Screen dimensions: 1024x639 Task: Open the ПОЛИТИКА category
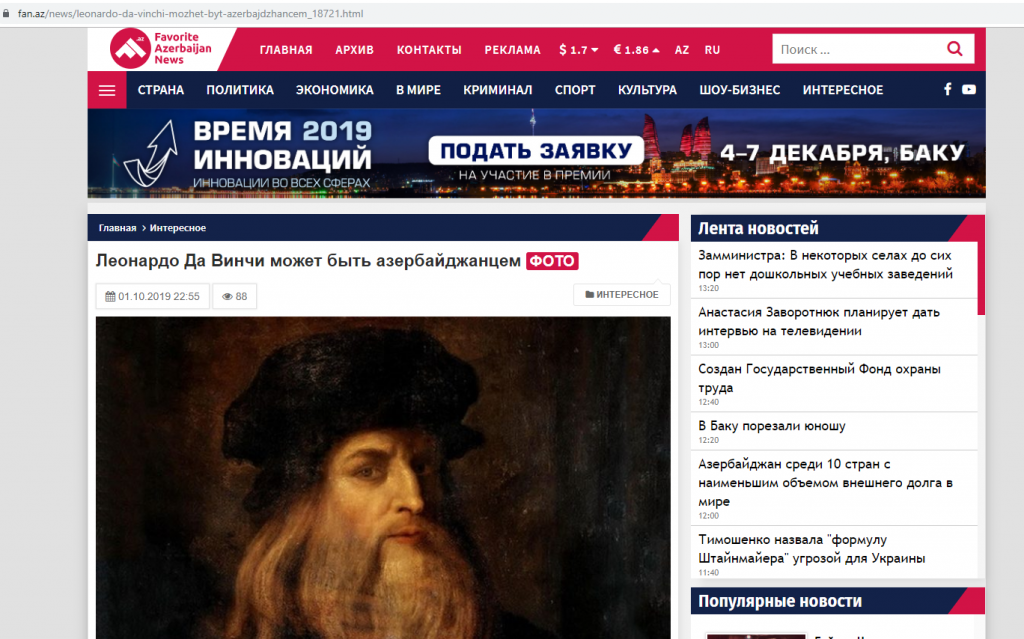(240, 90)
